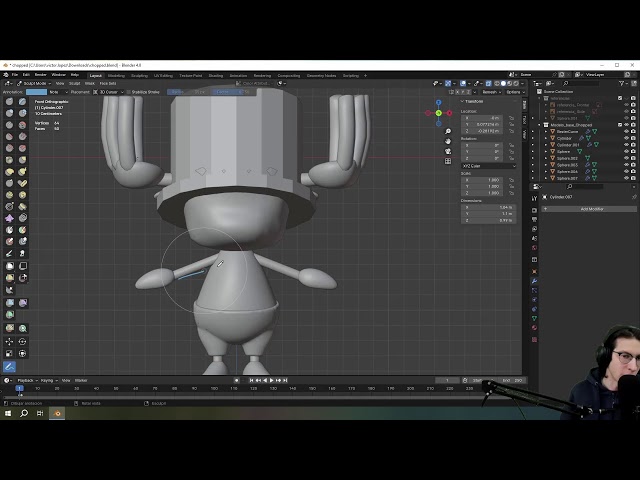Viewport: 640px width, 480px height.
Task: Open the Render properties tab
Action: coord(534,210)
